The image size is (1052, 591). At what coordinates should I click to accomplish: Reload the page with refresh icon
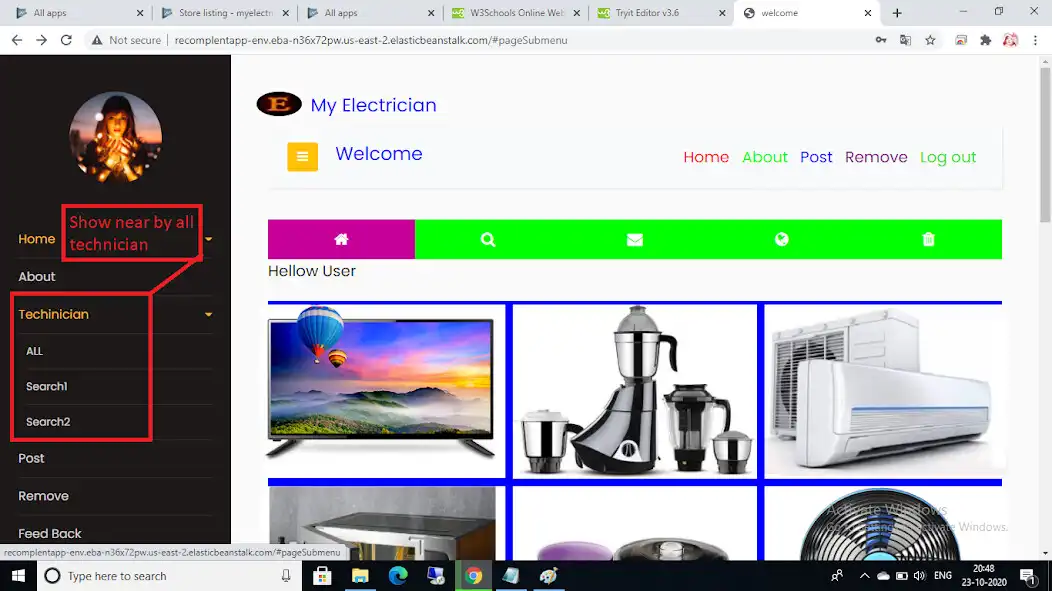click(66, 40)
